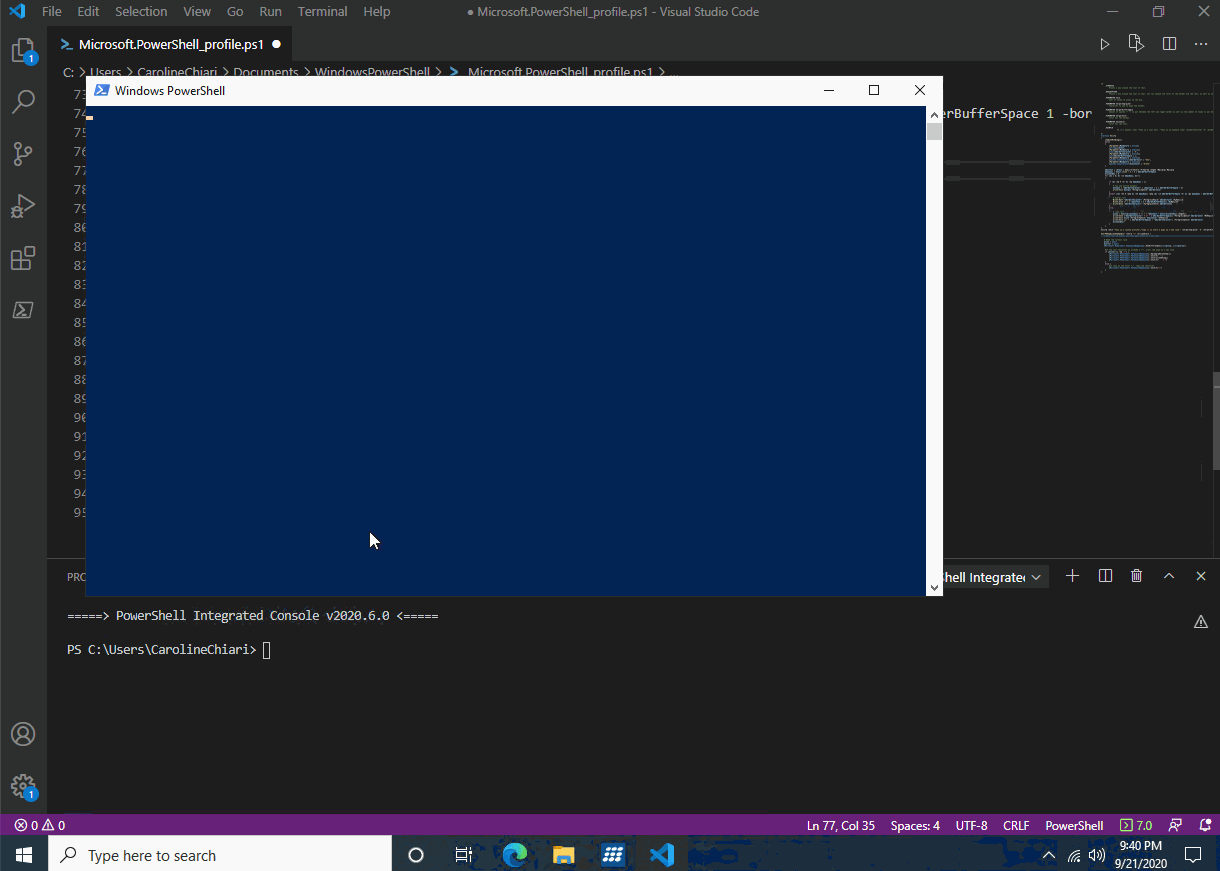Screen dimensions: 1220x871
Task: Open the Search view in the activity bar
Action: pyautogui.click(x=23, y=101)
